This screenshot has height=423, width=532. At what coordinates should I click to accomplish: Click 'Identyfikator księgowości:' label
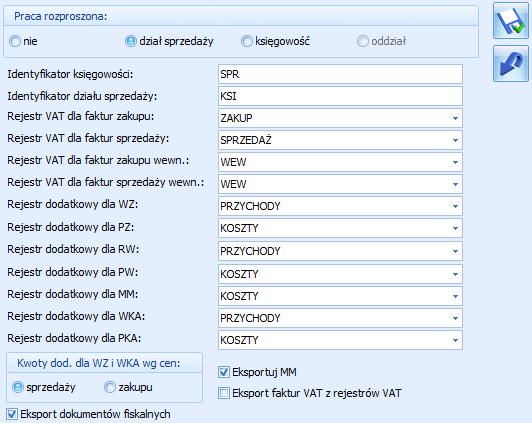[70, 74]
